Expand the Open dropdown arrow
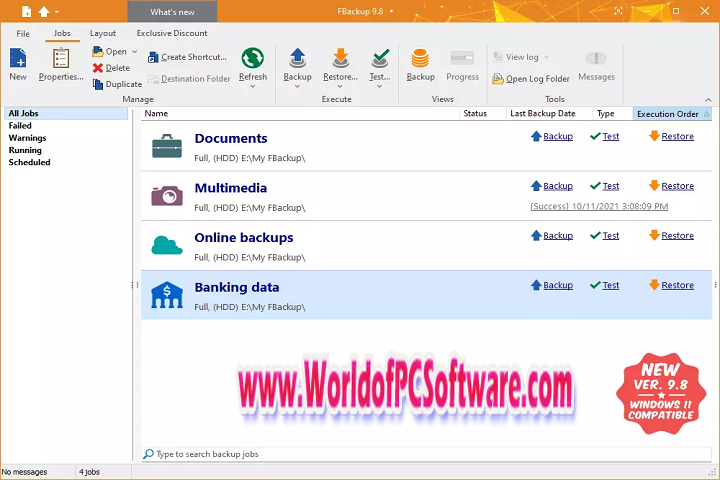 (x=135, y=51)
